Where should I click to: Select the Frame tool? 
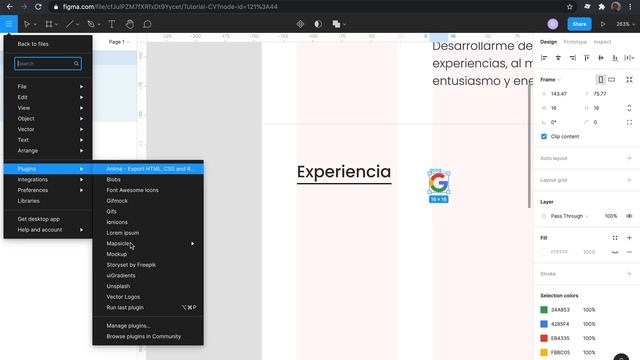pyautogui.click(x=49, y=24)
